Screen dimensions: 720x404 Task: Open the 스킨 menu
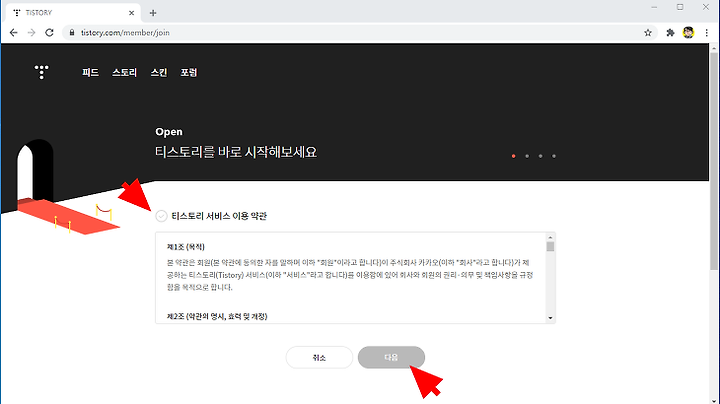(159, 73)
